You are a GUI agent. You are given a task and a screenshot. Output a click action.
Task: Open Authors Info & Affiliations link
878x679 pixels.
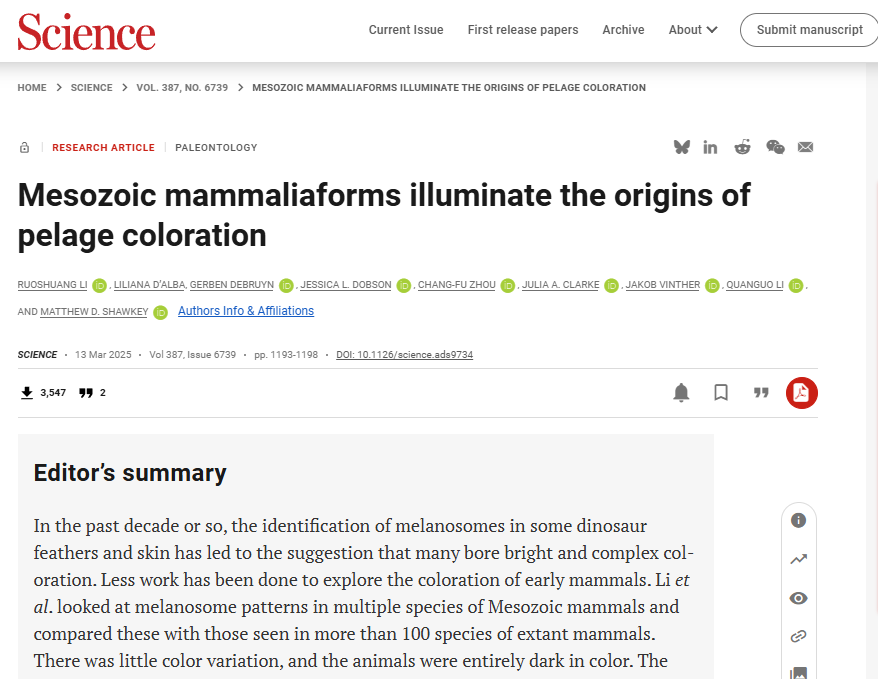(246, 311)
